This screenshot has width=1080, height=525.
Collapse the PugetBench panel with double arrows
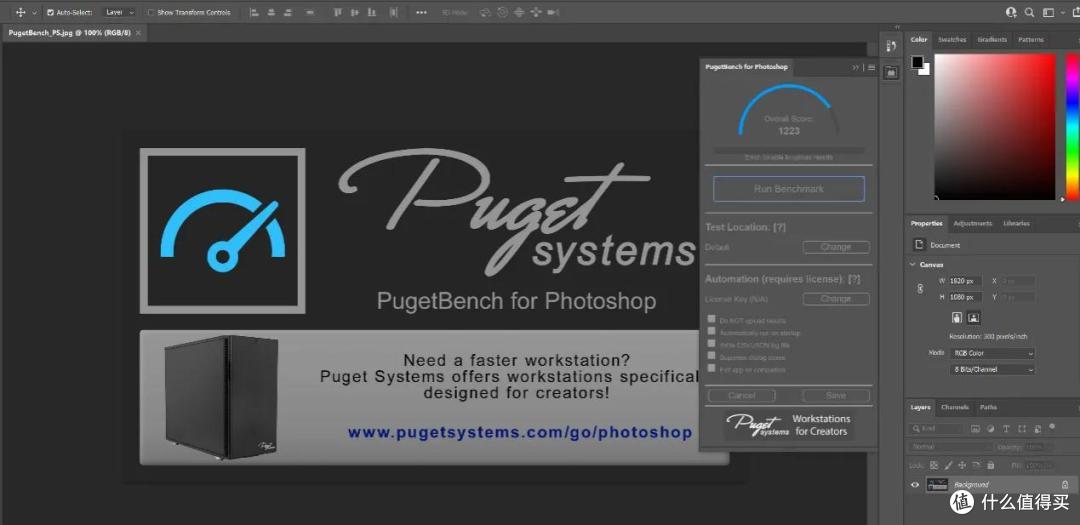click(855, 68)
